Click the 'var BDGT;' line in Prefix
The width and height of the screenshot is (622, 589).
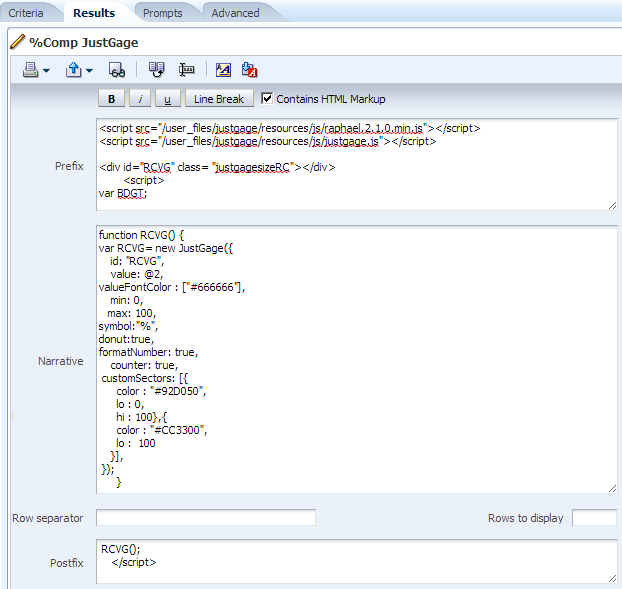click(123, 193)
